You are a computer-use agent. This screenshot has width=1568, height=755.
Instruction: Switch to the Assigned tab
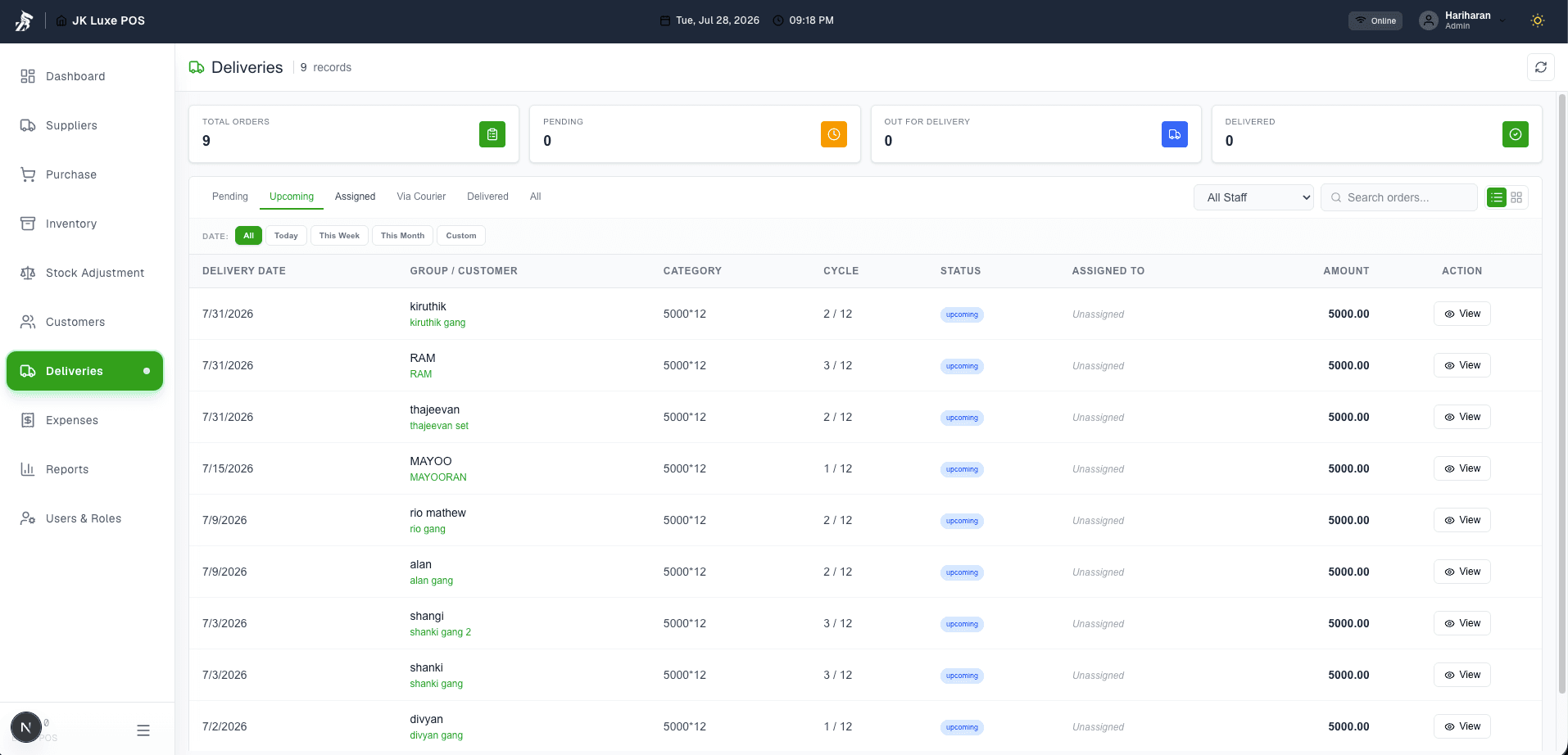pyautogui.click(x=356, y=197)
